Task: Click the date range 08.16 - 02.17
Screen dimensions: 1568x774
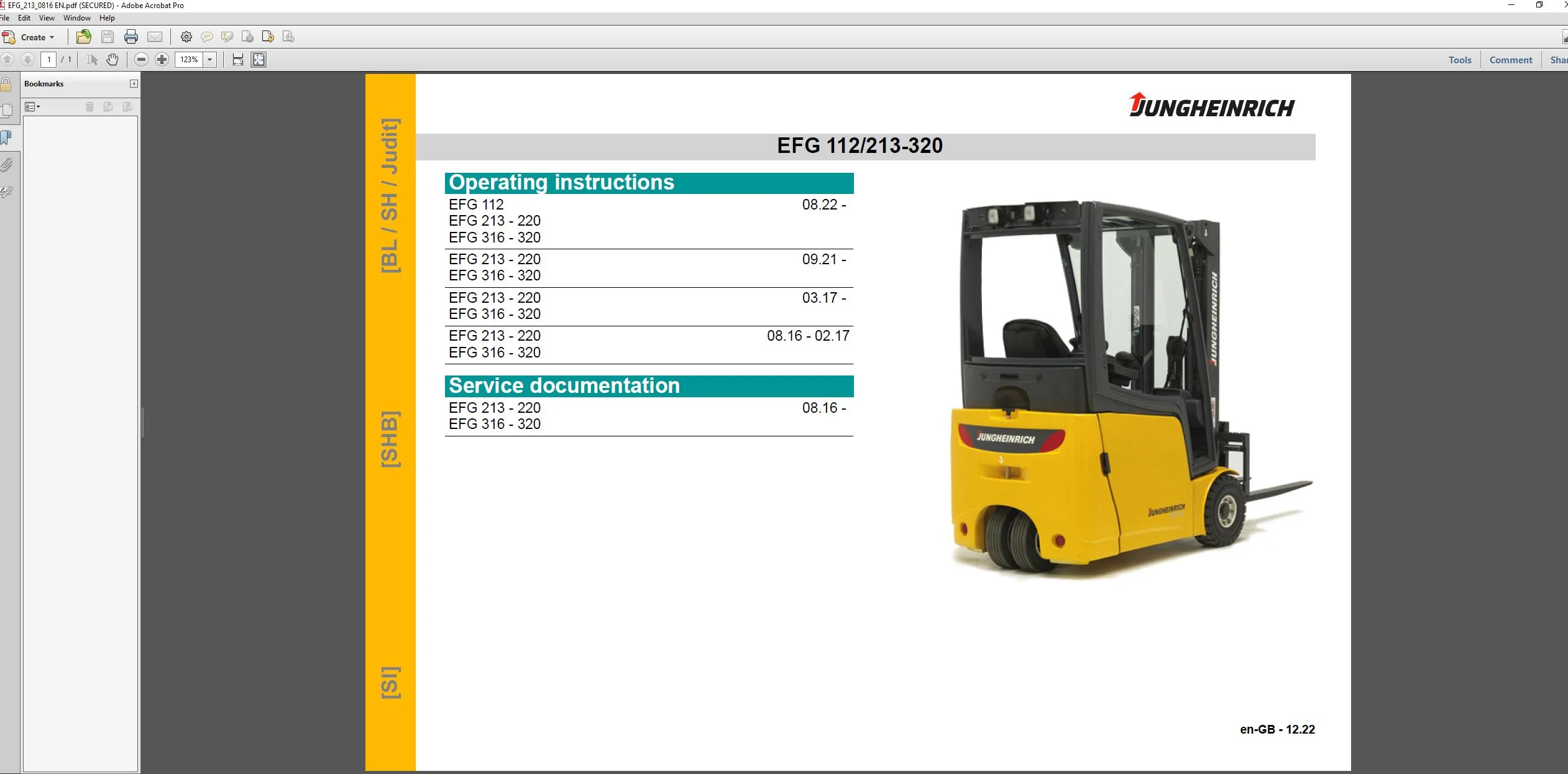Action: click(808, 336)
